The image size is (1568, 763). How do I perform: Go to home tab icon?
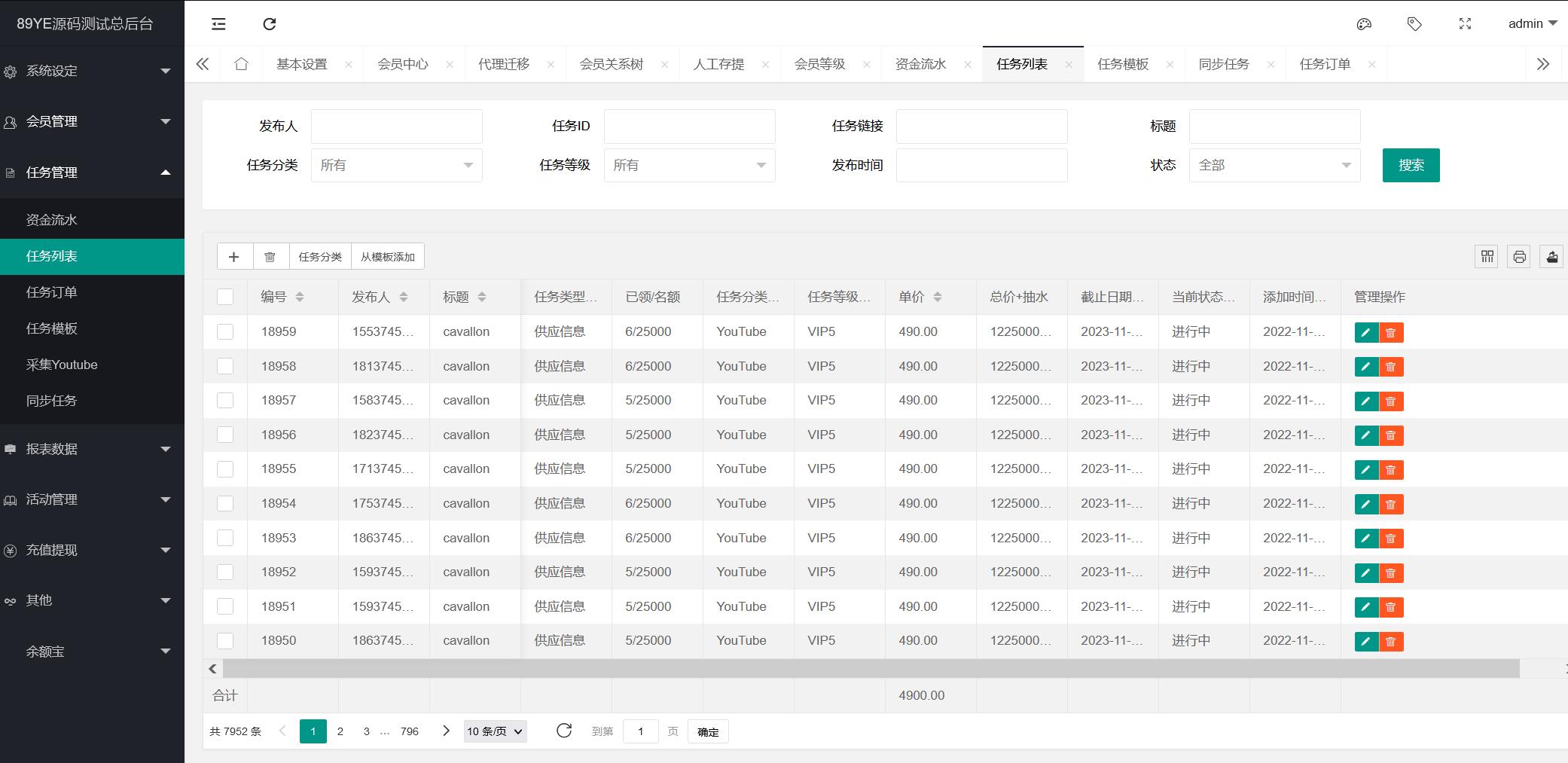[241, 64]
